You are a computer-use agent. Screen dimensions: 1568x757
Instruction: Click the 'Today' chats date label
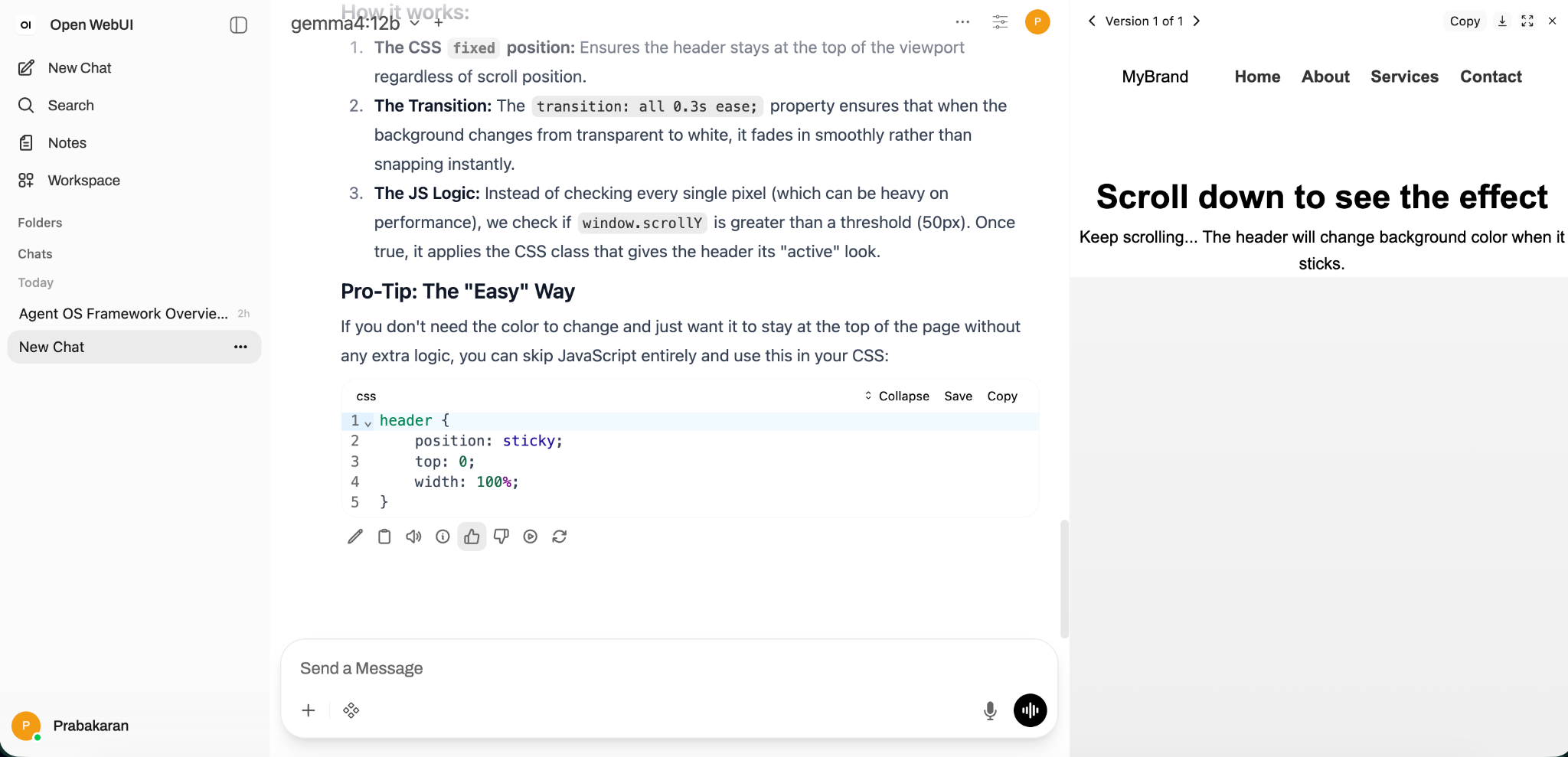click(x=36, y=282)
